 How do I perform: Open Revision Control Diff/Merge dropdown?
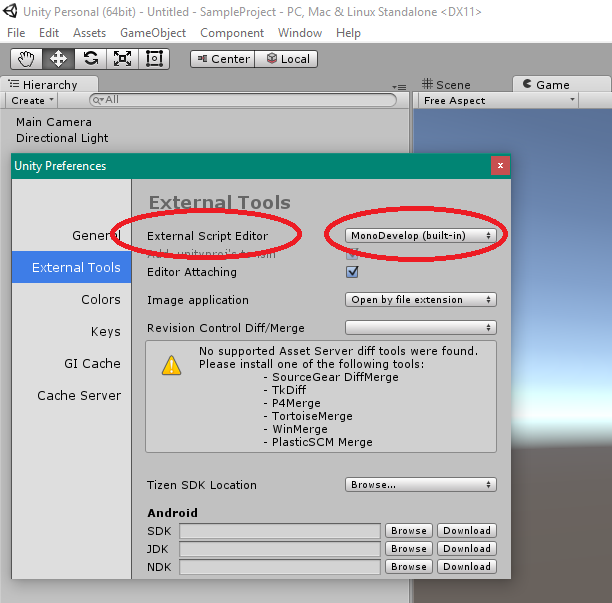point(421,328)
